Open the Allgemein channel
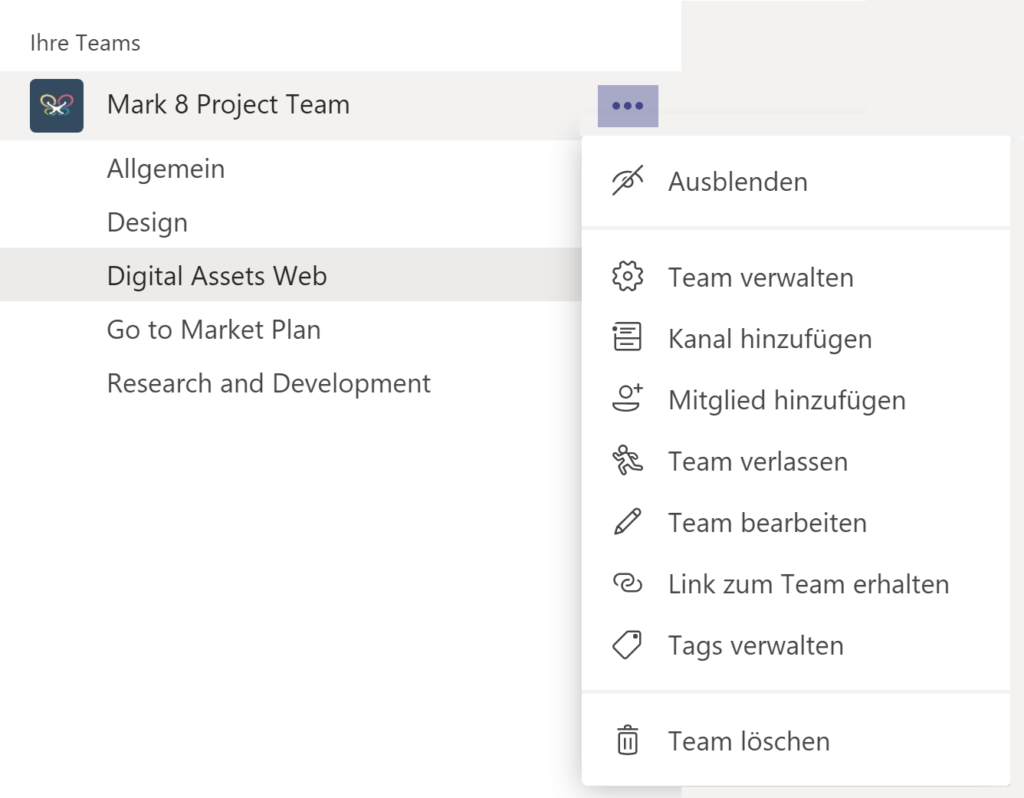This screenshot has width=1024, height=798. tap(165, 168)
